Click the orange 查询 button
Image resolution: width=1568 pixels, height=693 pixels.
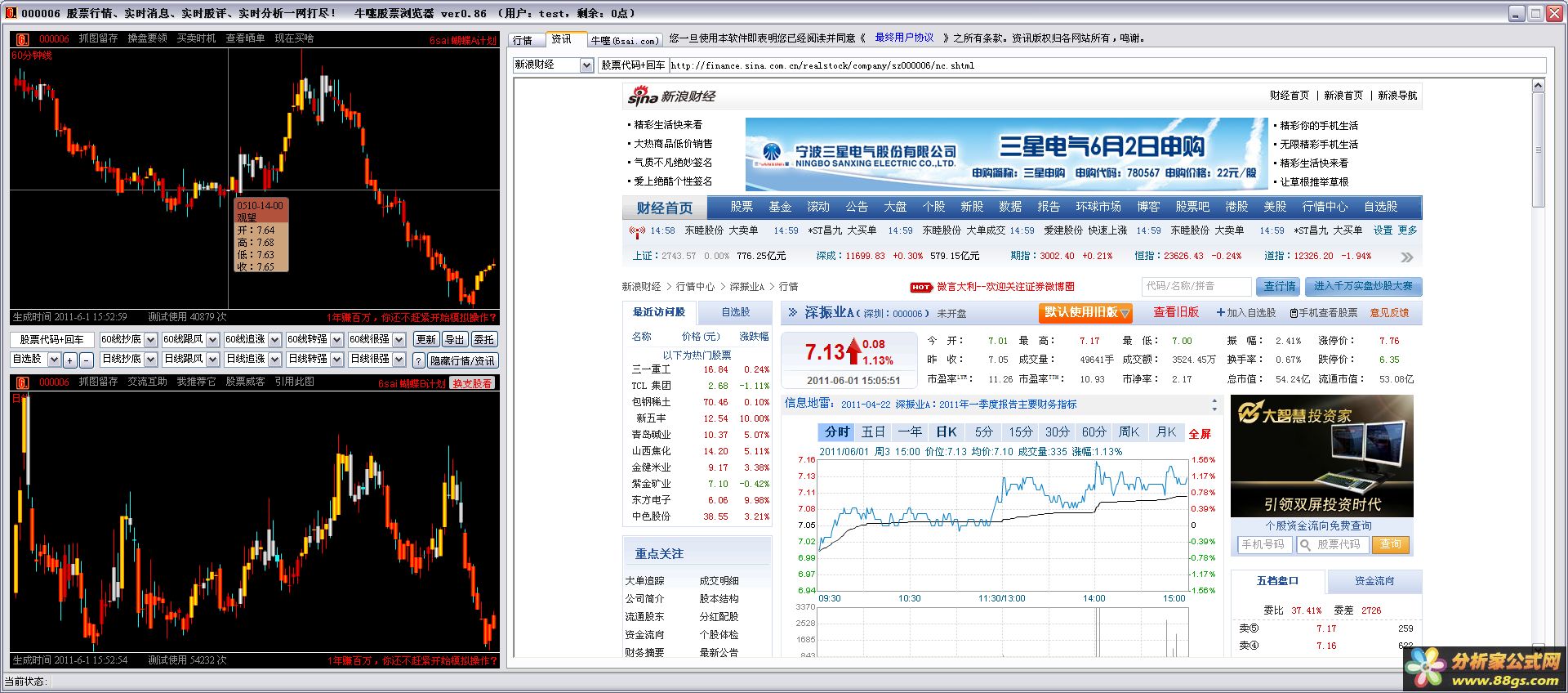(1391, 544)
